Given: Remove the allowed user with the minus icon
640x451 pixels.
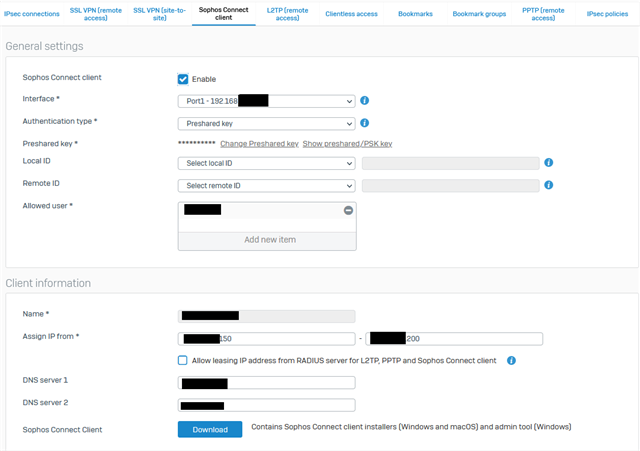Looking at the screenshot, I should coord(348,210).
